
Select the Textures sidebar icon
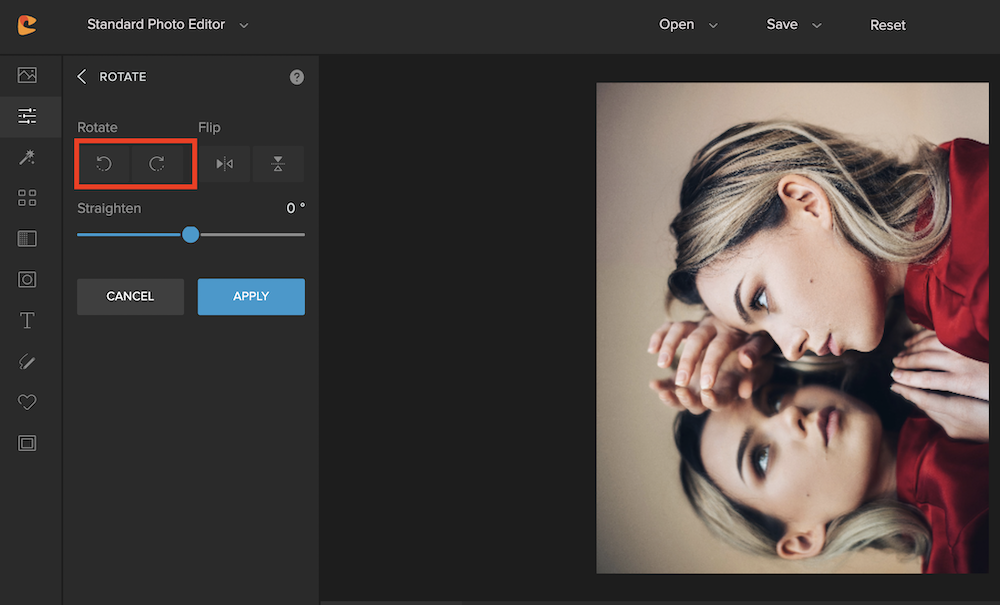(27, 239)
